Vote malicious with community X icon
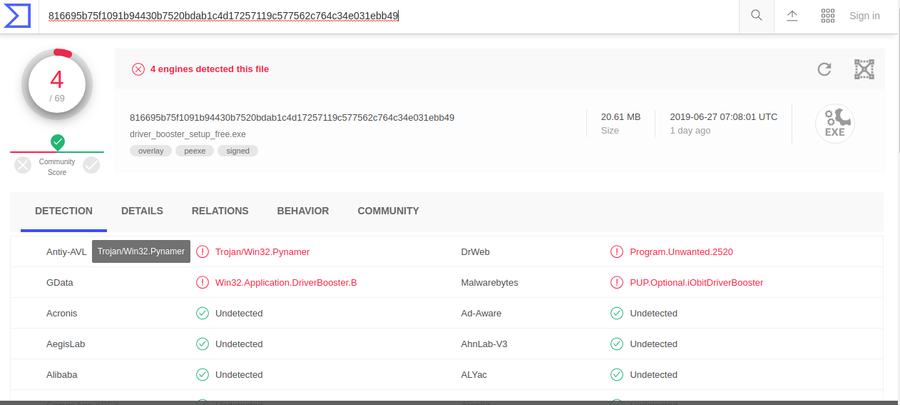 [x=22, y=166]
